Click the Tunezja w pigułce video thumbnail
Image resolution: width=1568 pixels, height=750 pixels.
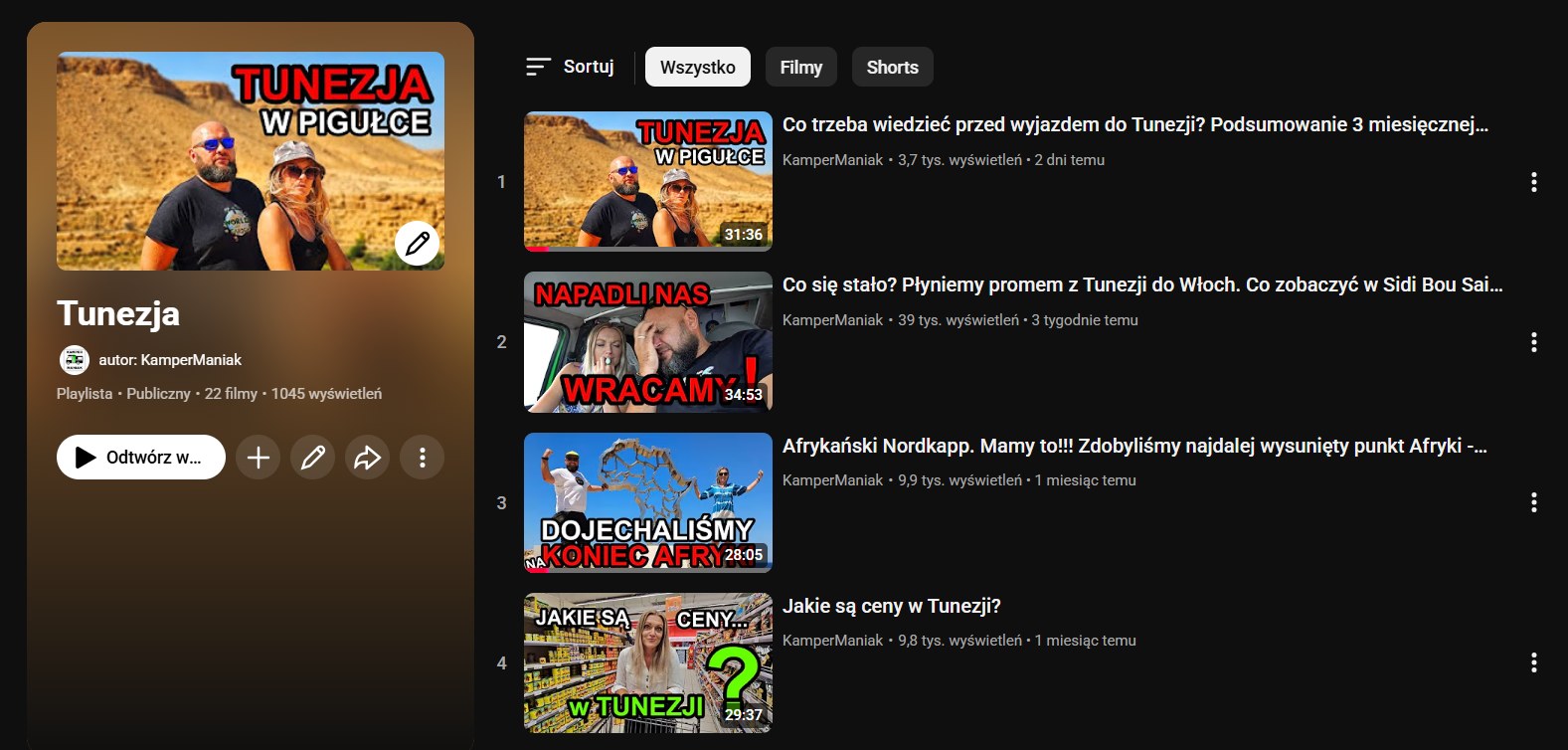(647, 181)
